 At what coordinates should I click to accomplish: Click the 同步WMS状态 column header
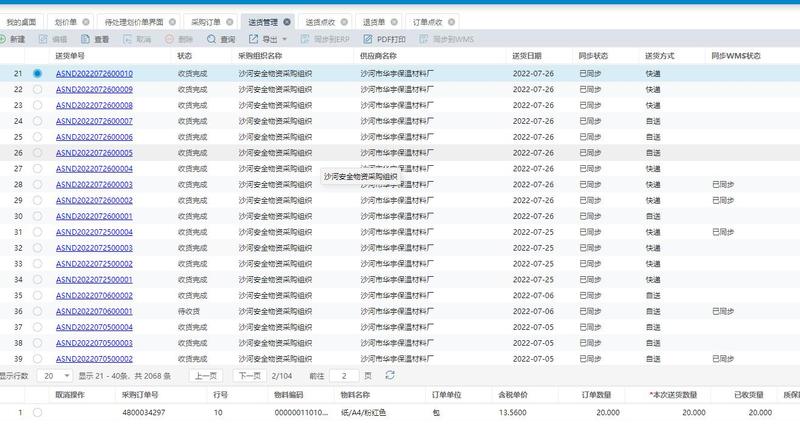(736, 56)
